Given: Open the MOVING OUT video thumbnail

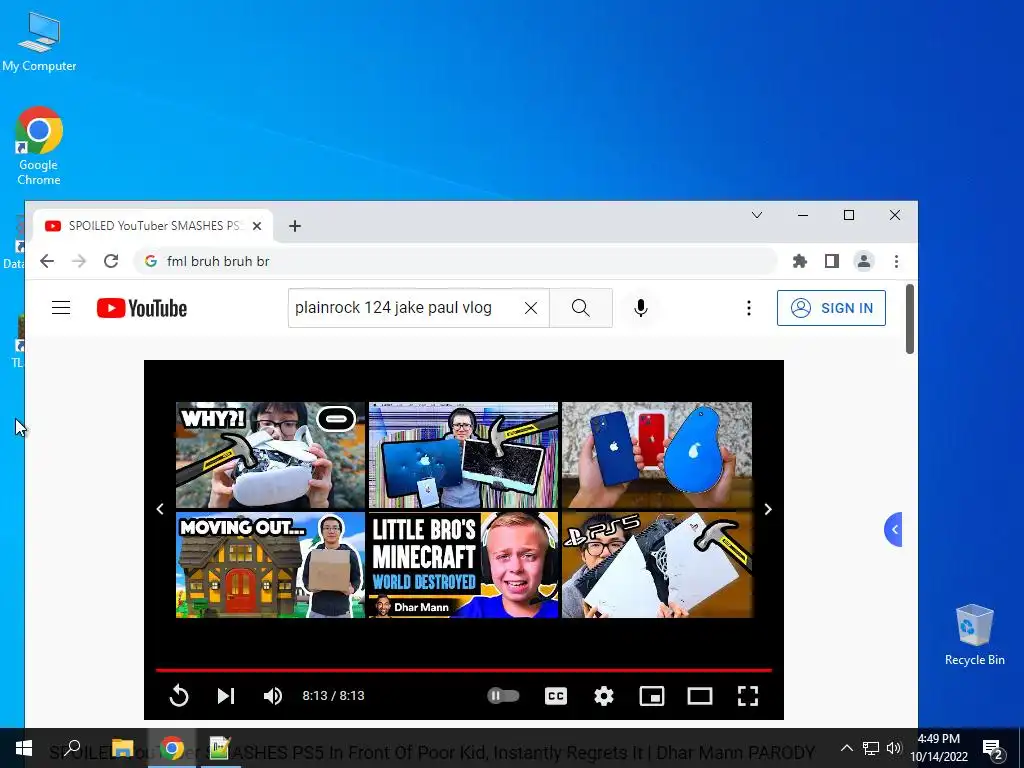Looking at the screenshot, I should click(270, 565).
